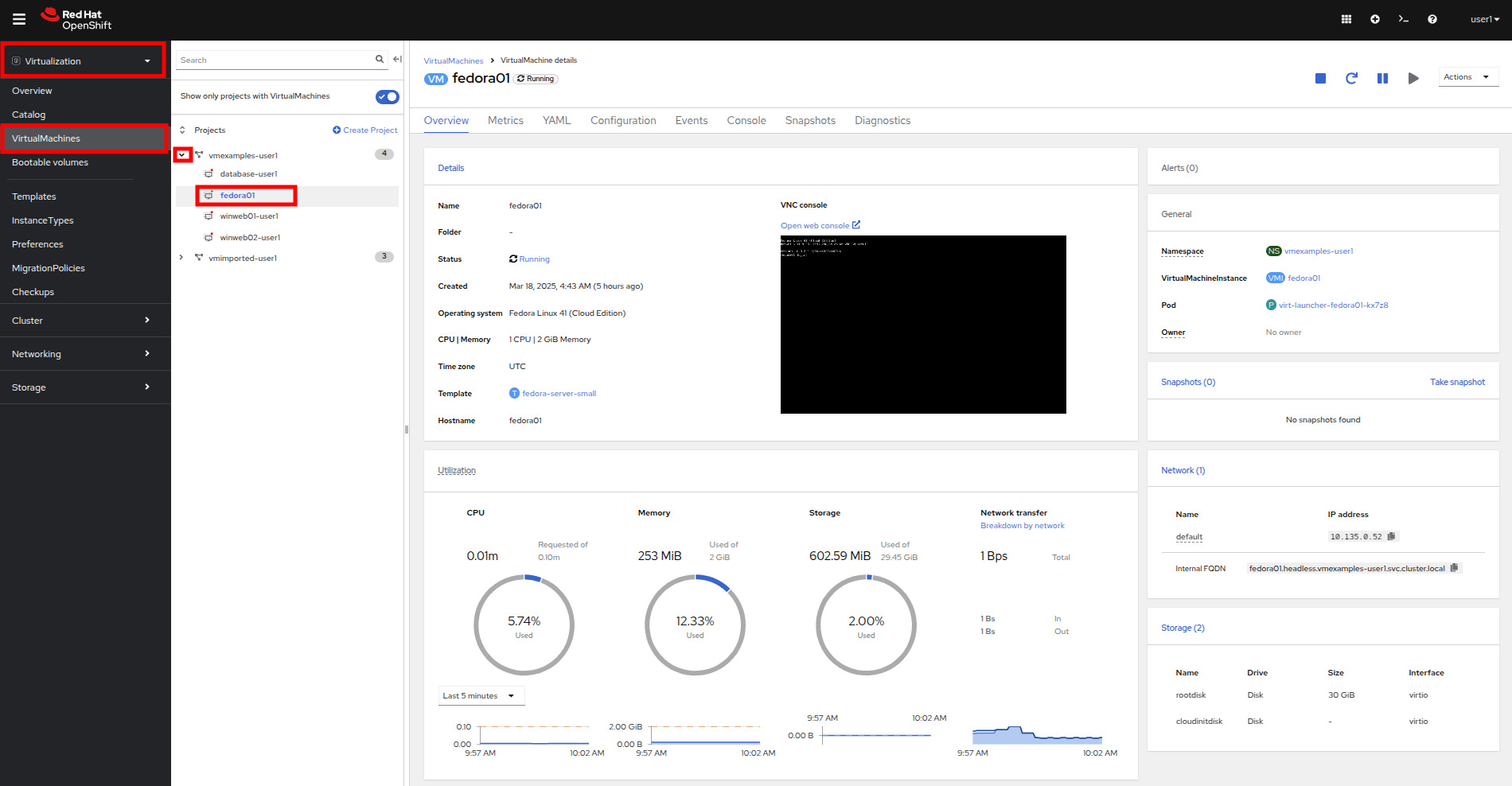Click the Start VM play icon

(1413, 78)
